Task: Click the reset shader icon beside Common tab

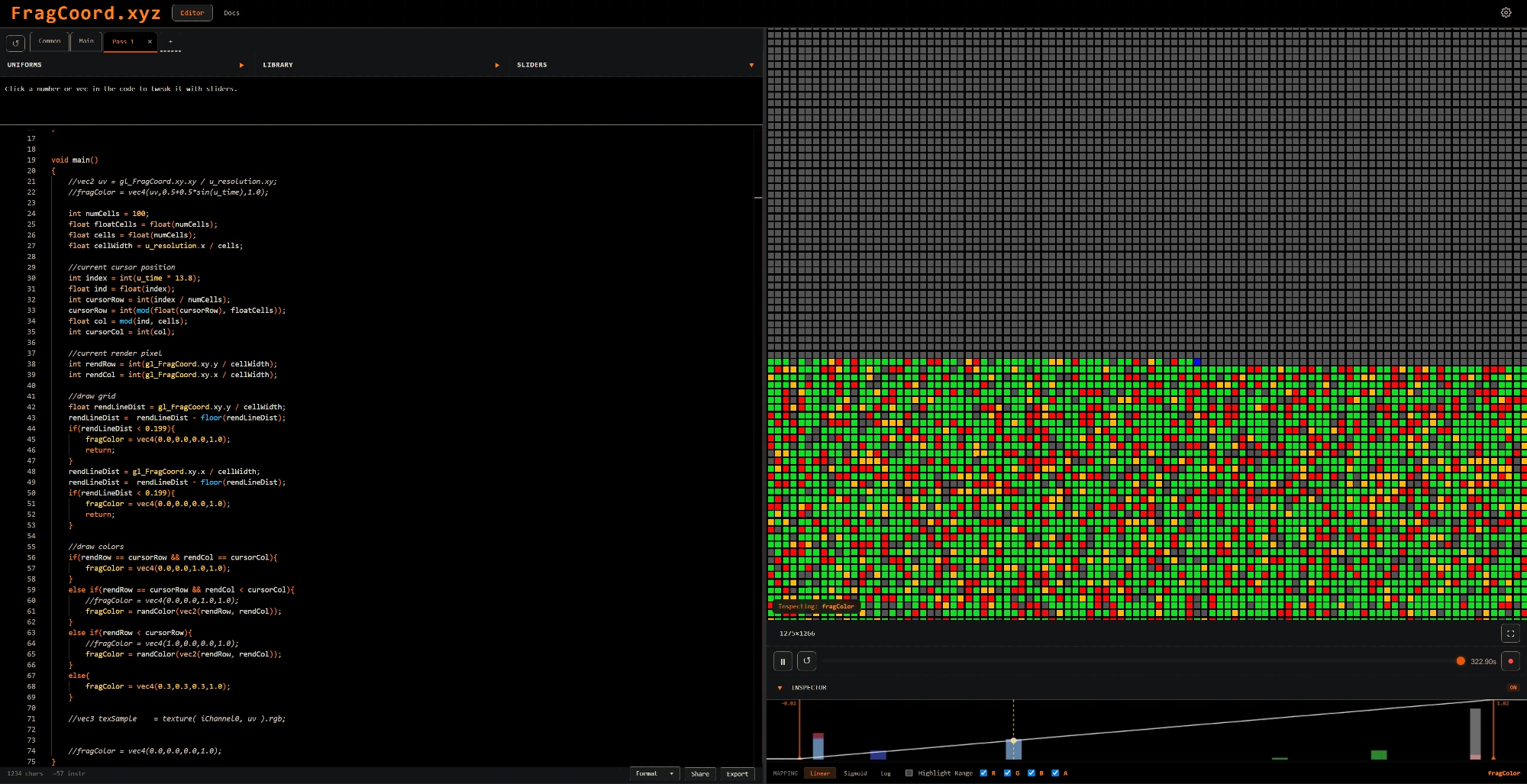Action: pos(15,43)
